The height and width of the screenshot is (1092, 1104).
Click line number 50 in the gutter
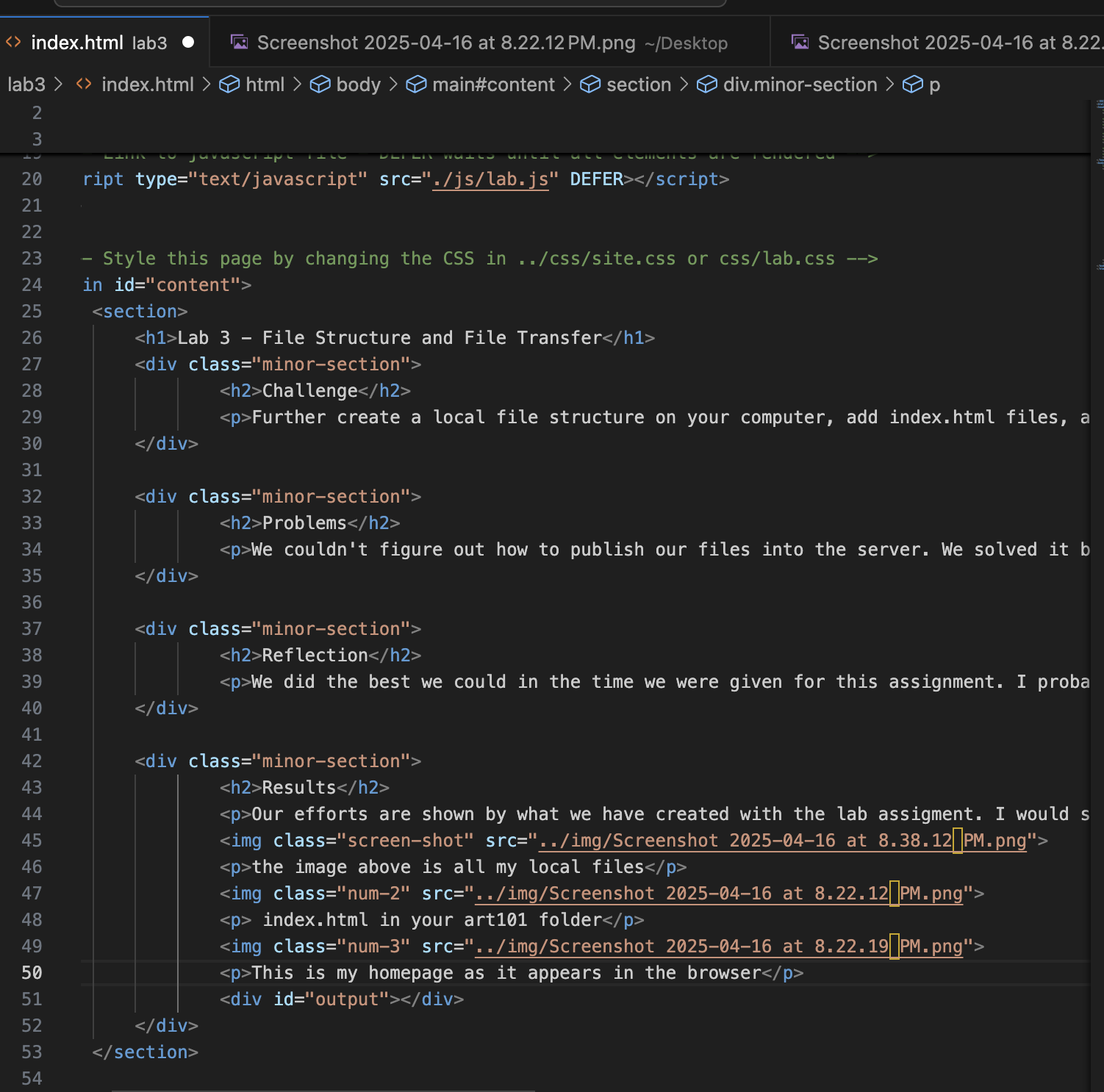32,973
